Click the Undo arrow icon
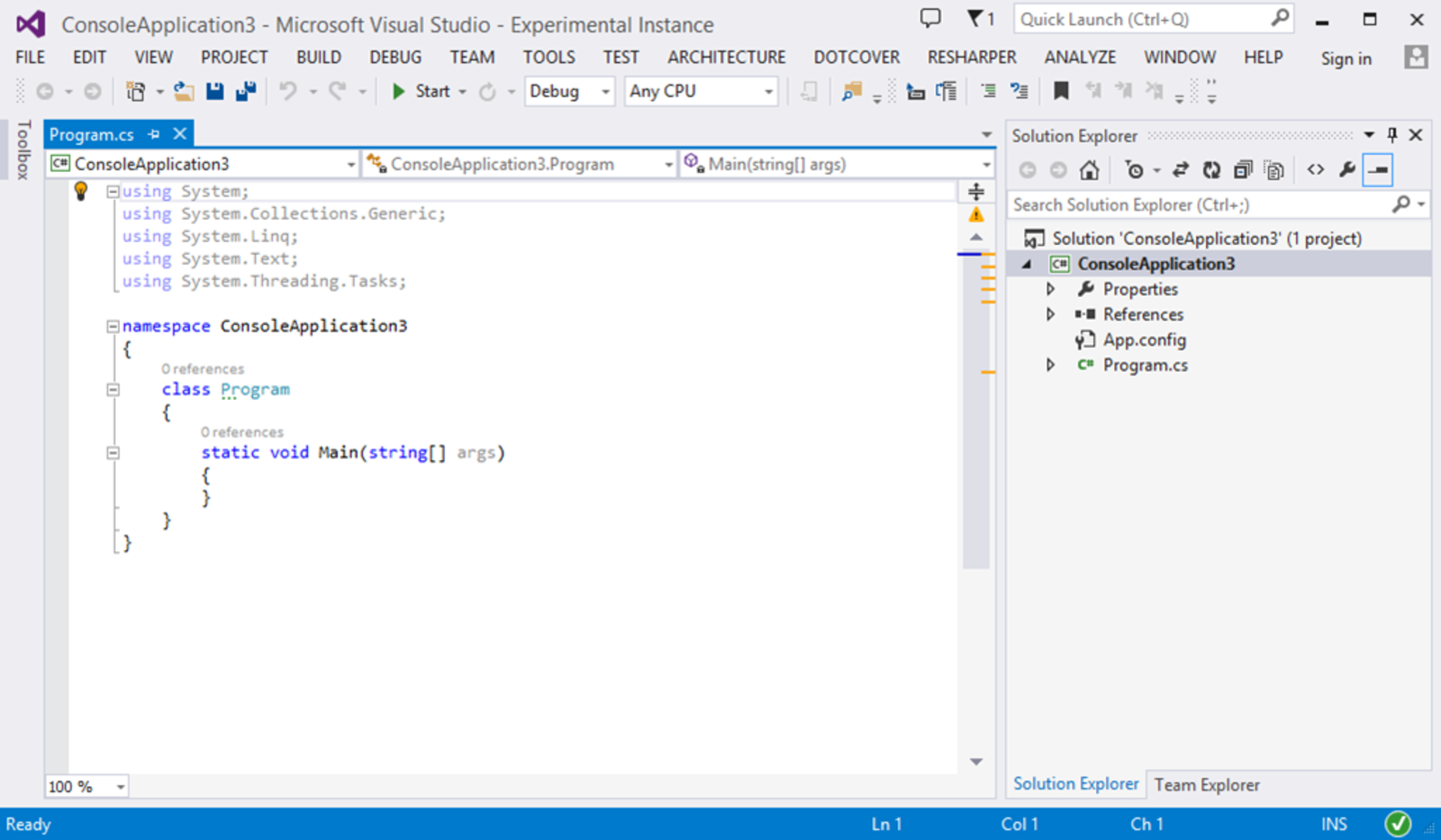This screenshot has width=1441, height=840. pyautogui.click(x=288, y=91)
